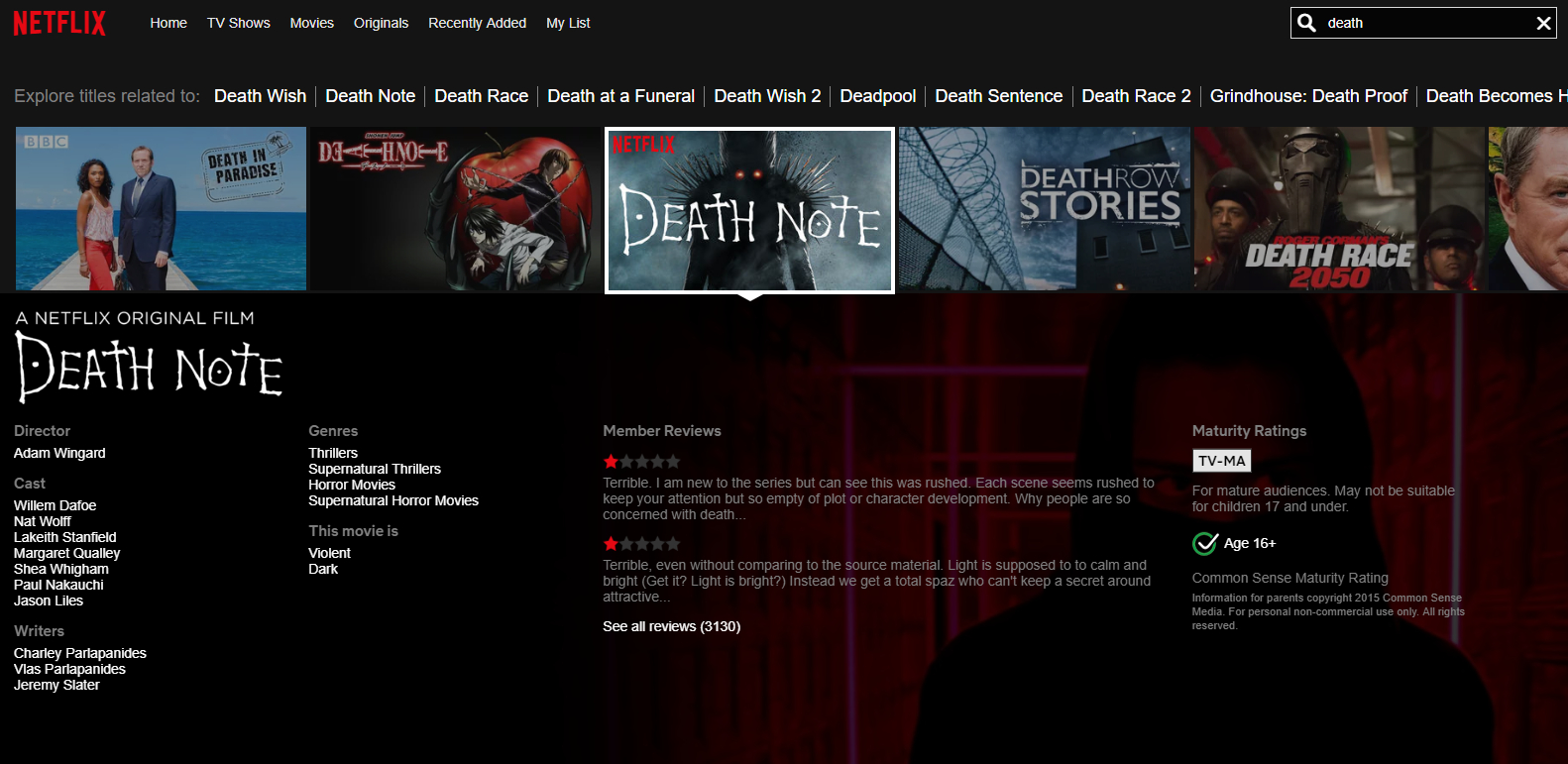
Task: Explore related title Deadpool
Action: [x=877, y=96]
